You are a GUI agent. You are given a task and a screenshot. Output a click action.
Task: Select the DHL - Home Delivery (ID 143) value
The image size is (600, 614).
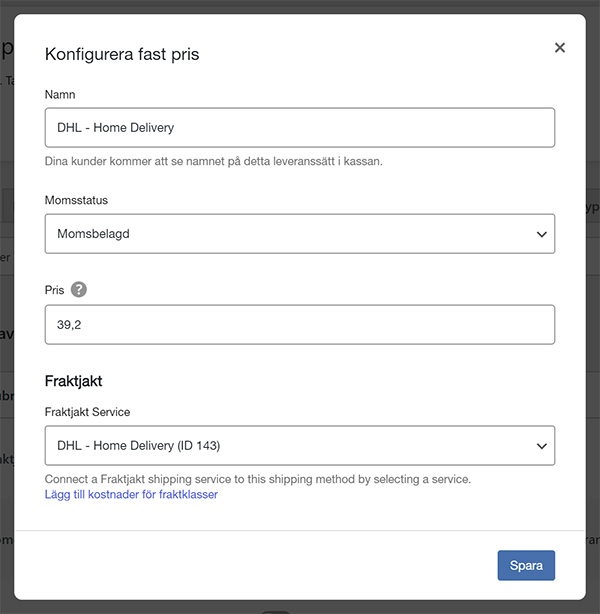tap(138, 446)
